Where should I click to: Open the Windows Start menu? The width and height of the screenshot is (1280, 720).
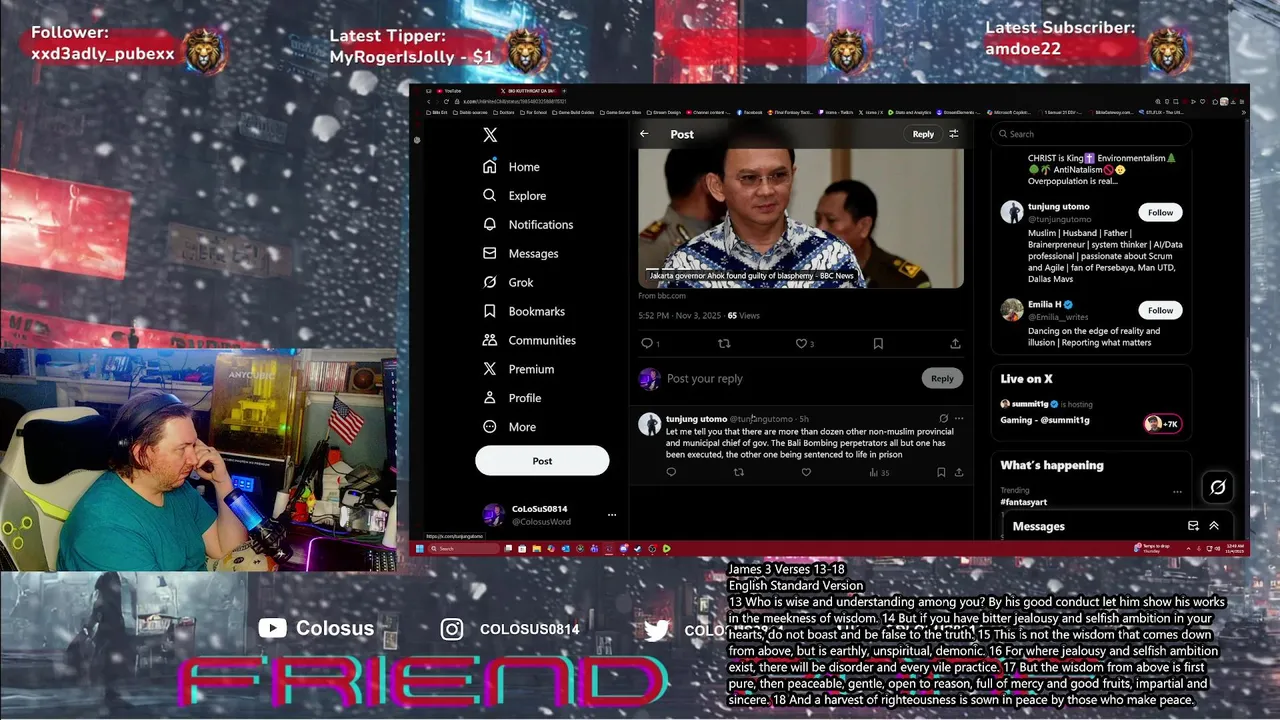click(x=419, y=548)
